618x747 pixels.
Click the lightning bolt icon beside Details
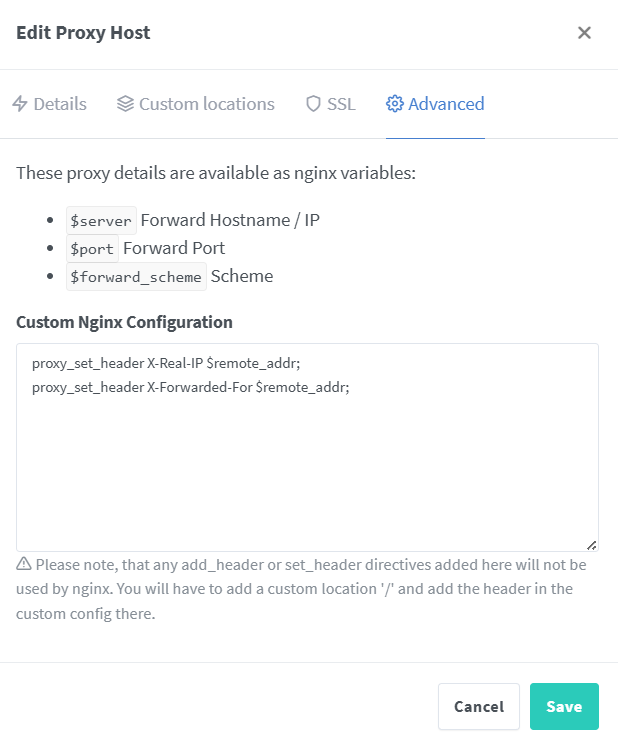click(20, 104)
